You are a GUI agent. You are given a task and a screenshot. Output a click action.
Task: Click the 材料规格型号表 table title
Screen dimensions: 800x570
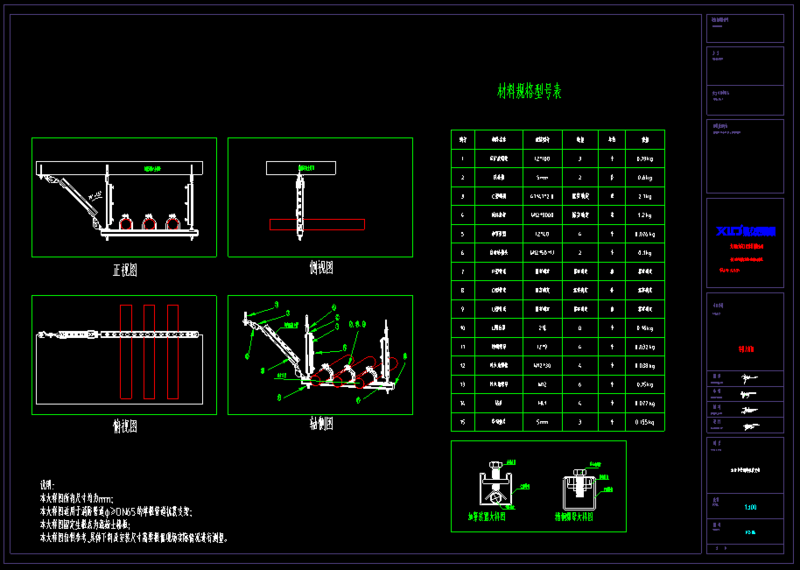coord(530,91)
